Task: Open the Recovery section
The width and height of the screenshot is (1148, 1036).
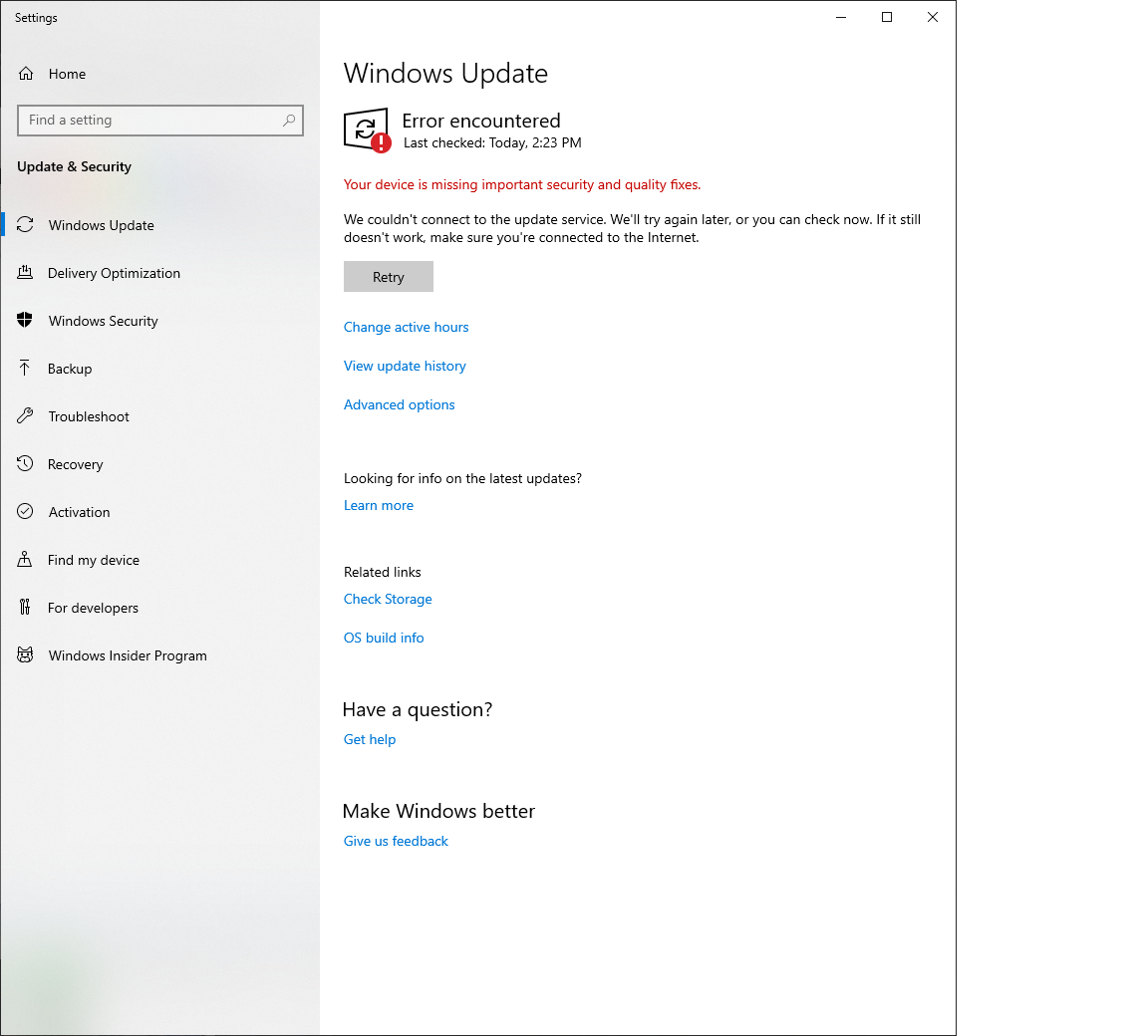Action: tap(160, 464)
